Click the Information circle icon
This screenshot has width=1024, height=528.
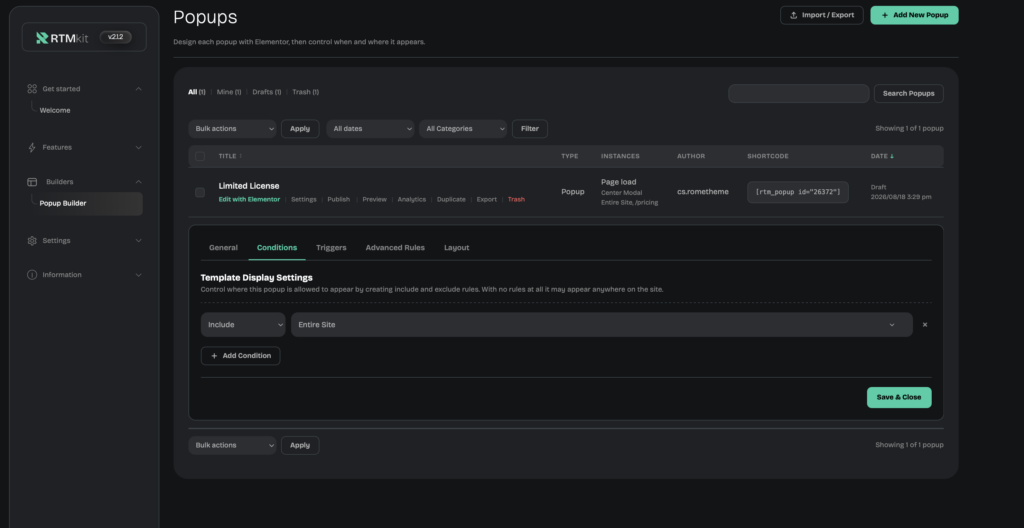point(32,275)
